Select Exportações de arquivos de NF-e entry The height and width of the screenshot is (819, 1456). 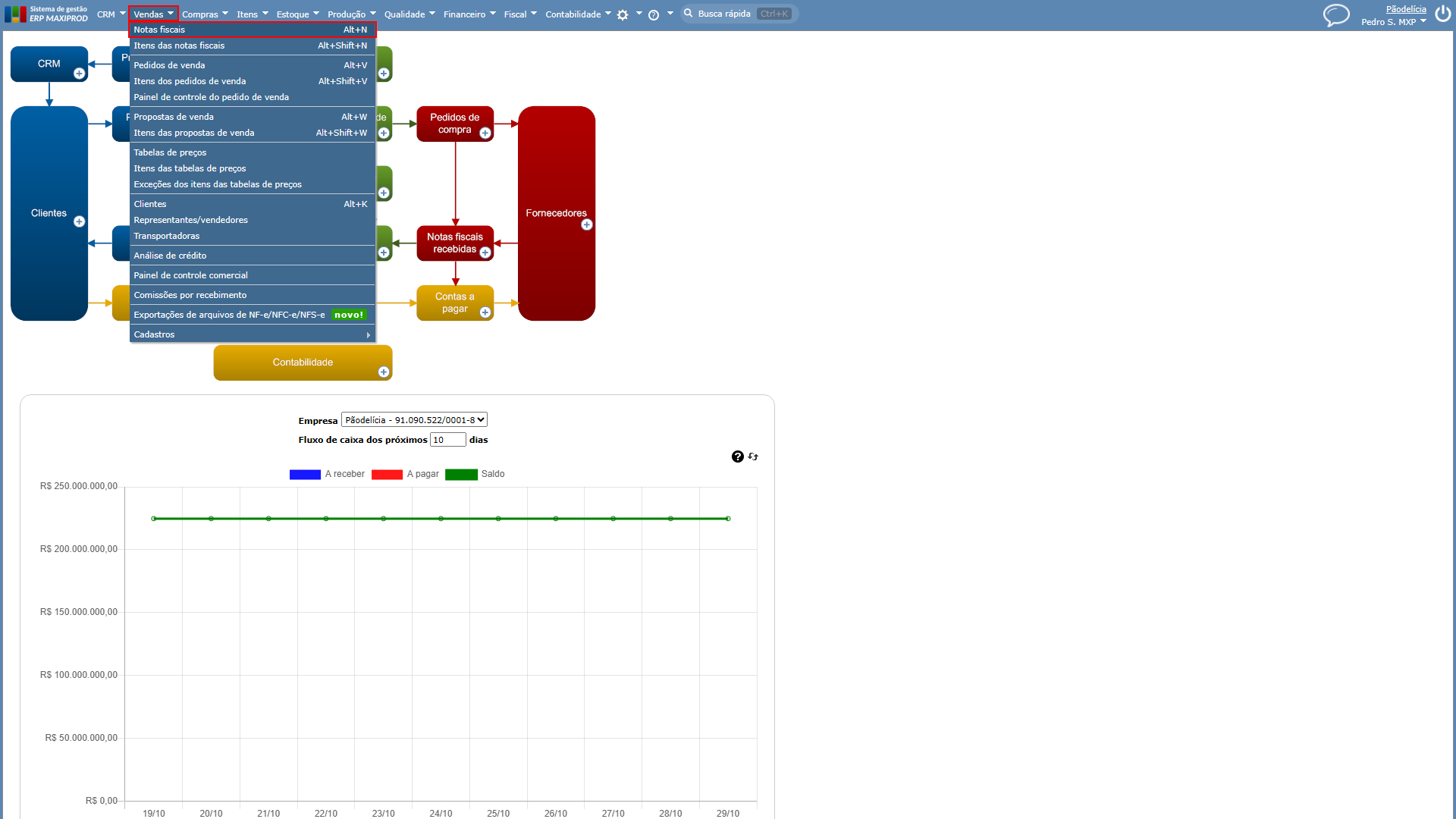pos(253,315)
